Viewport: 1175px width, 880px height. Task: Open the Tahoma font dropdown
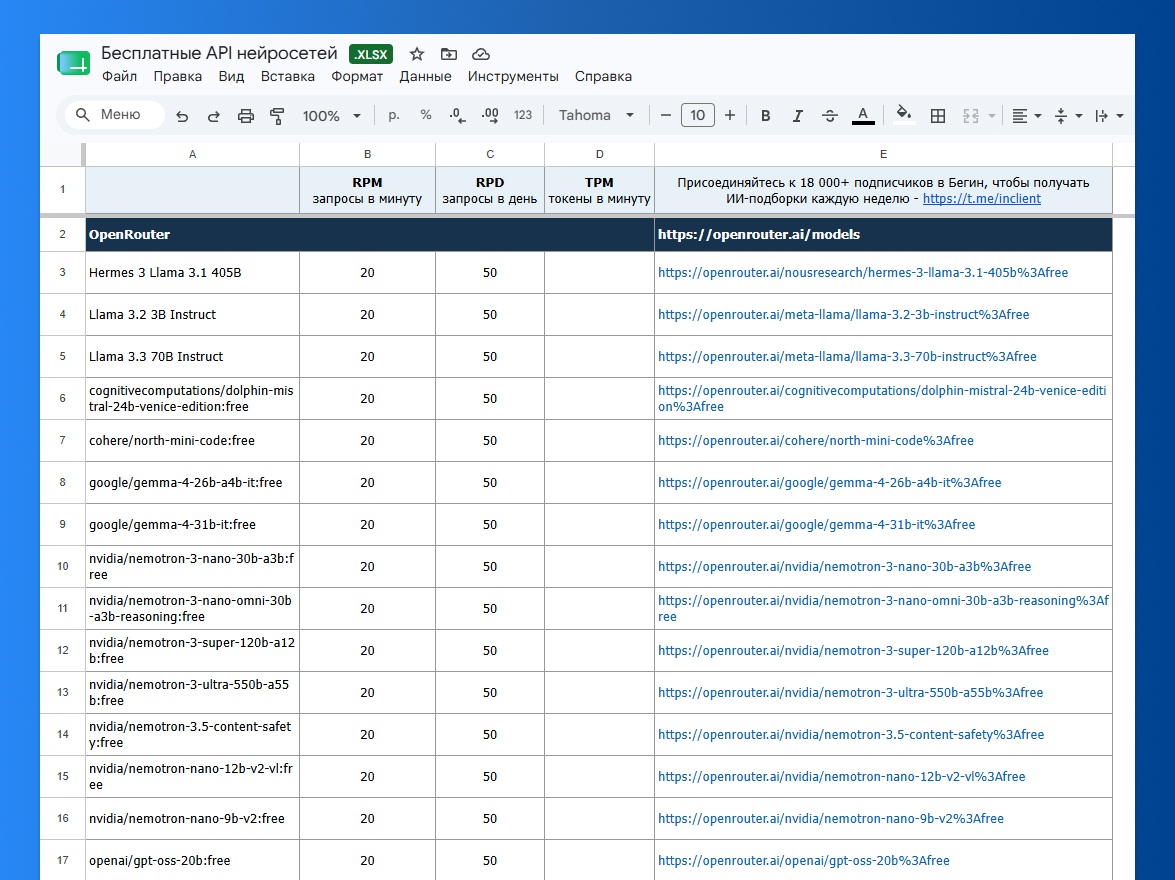596,115
